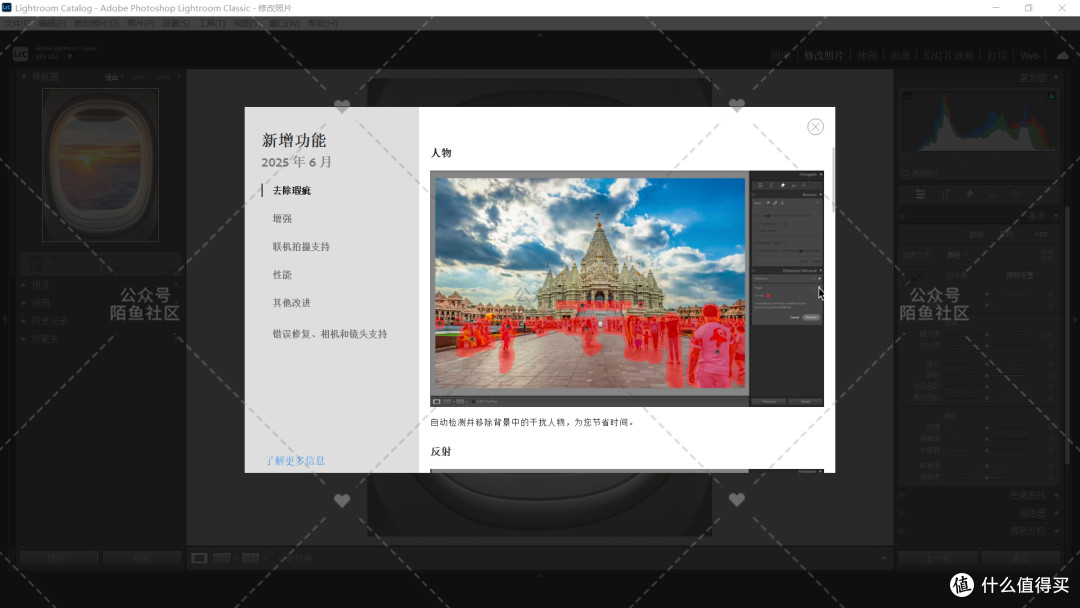Screen dimensions: 1080x608
Task: Select 增强 in the dialog sidebar
Action: tap(282, 218)
